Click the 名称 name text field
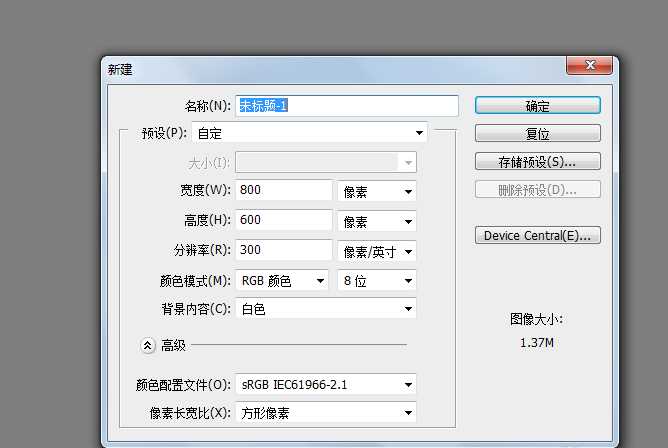 point(346,106)
